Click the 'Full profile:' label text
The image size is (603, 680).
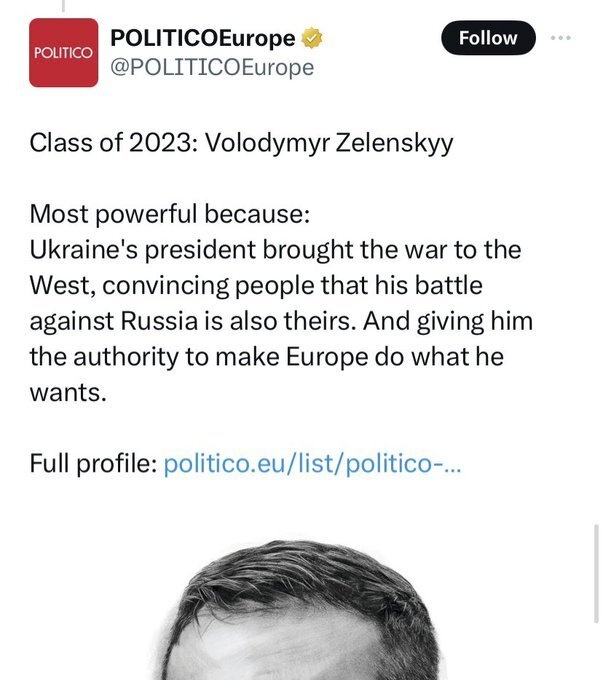93,463
